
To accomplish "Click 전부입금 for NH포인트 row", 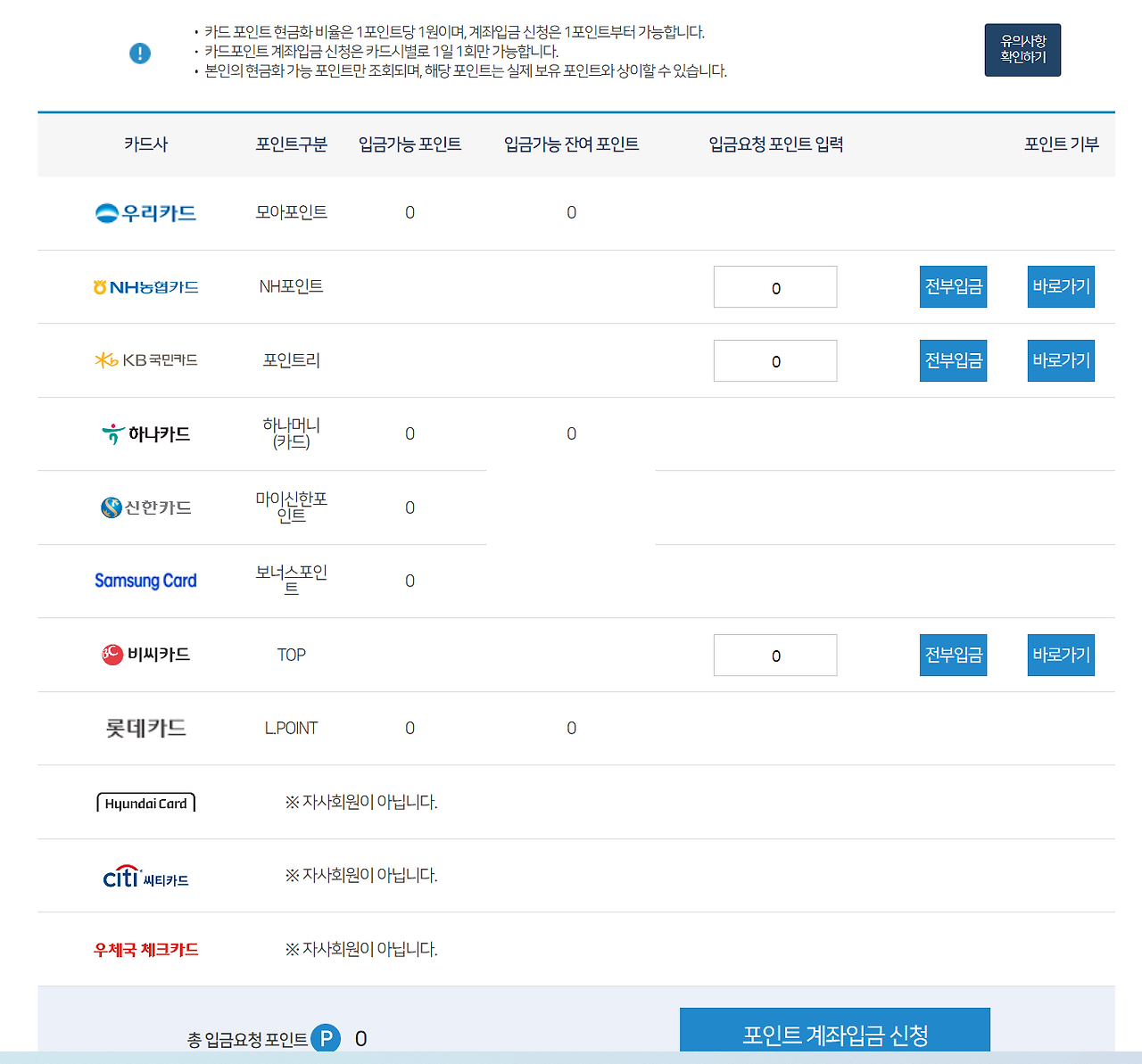I will coord(953,287).
